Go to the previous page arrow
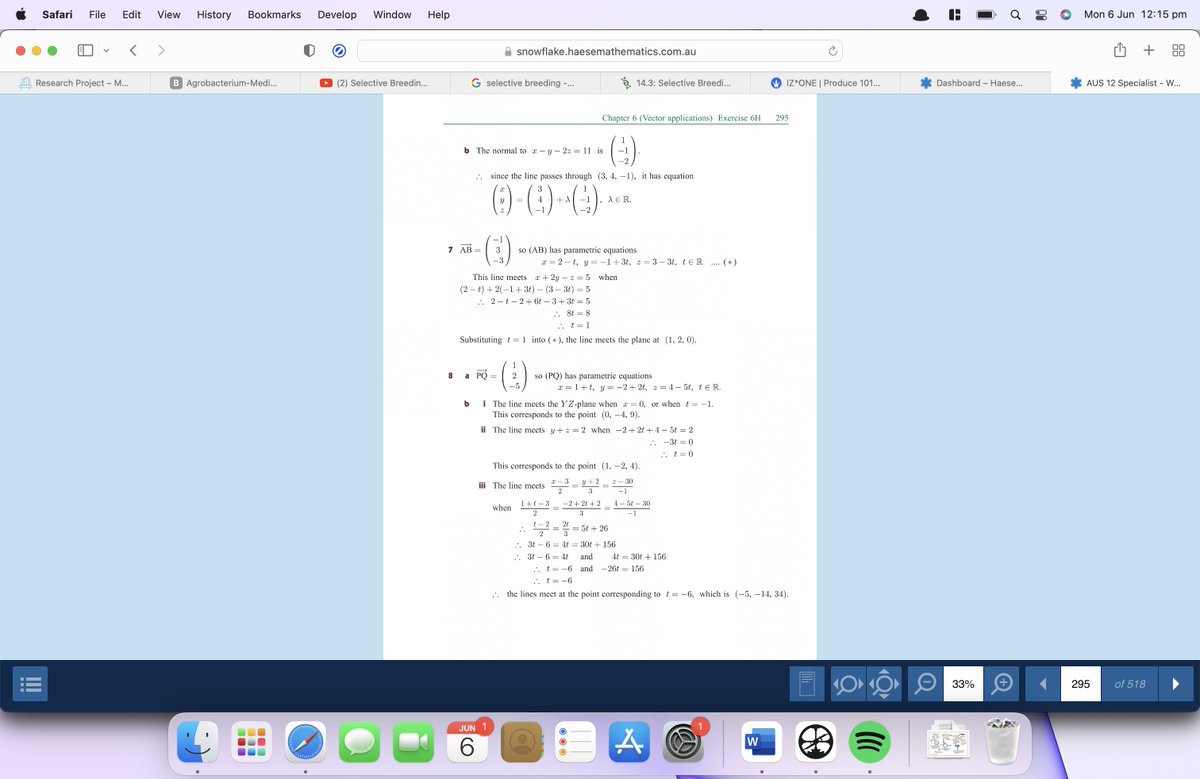 pos(1043,685)
